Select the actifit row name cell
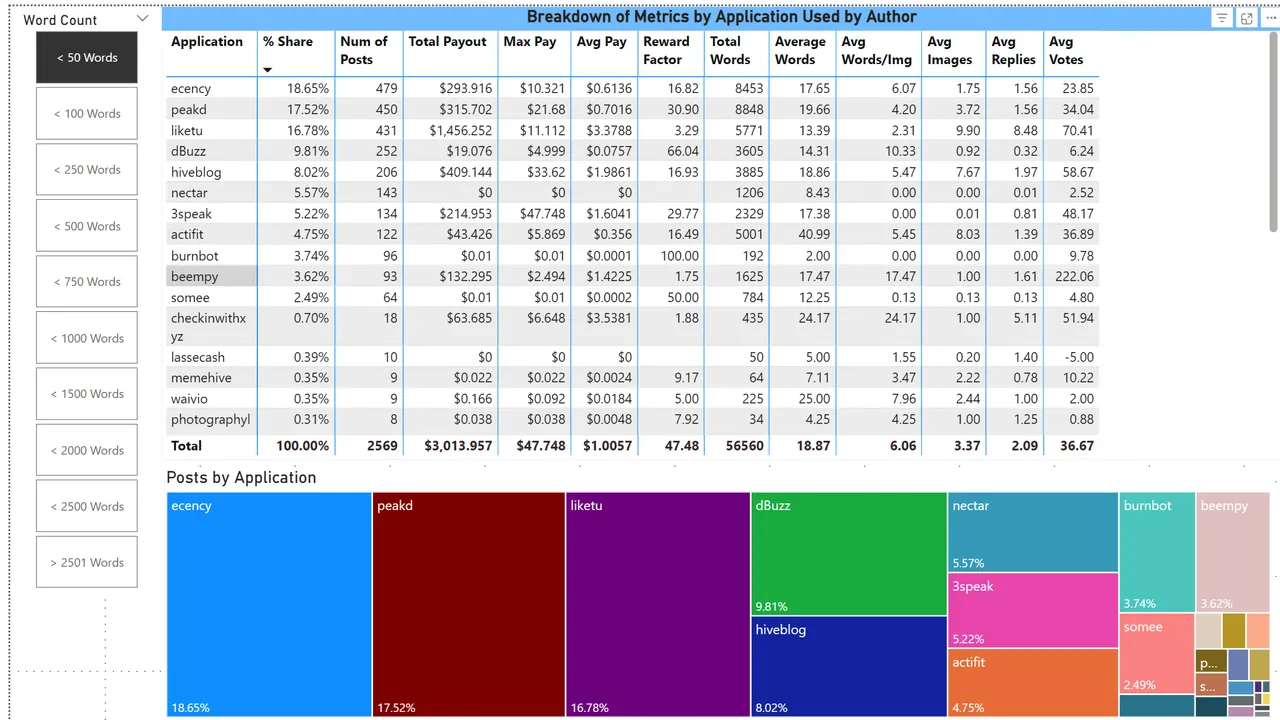The height and width of the screenshot is (720, 1280). [211, 234]
